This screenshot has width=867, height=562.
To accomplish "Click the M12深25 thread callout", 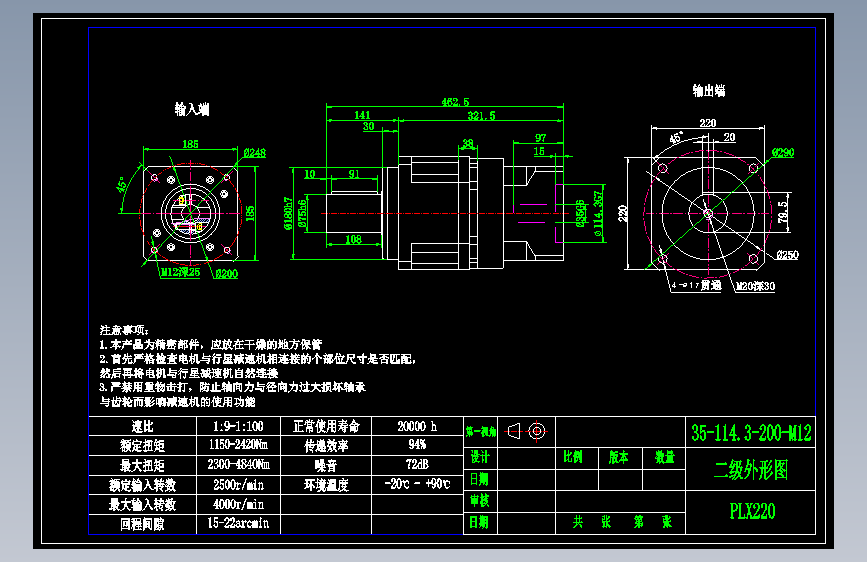I will point(180,272).
